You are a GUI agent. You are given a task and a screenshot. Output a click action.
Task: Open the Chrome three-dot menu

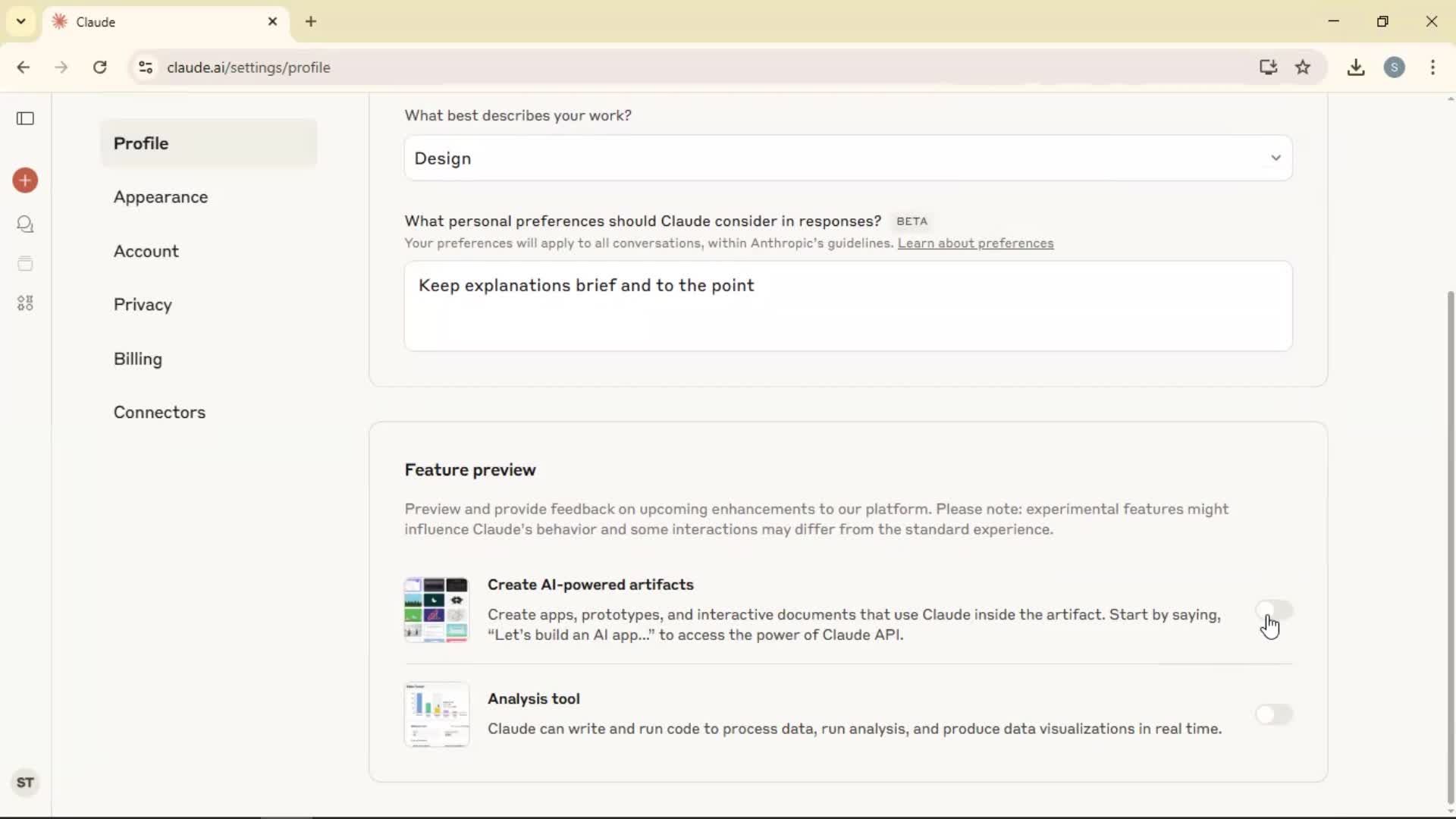(1432, 67)
